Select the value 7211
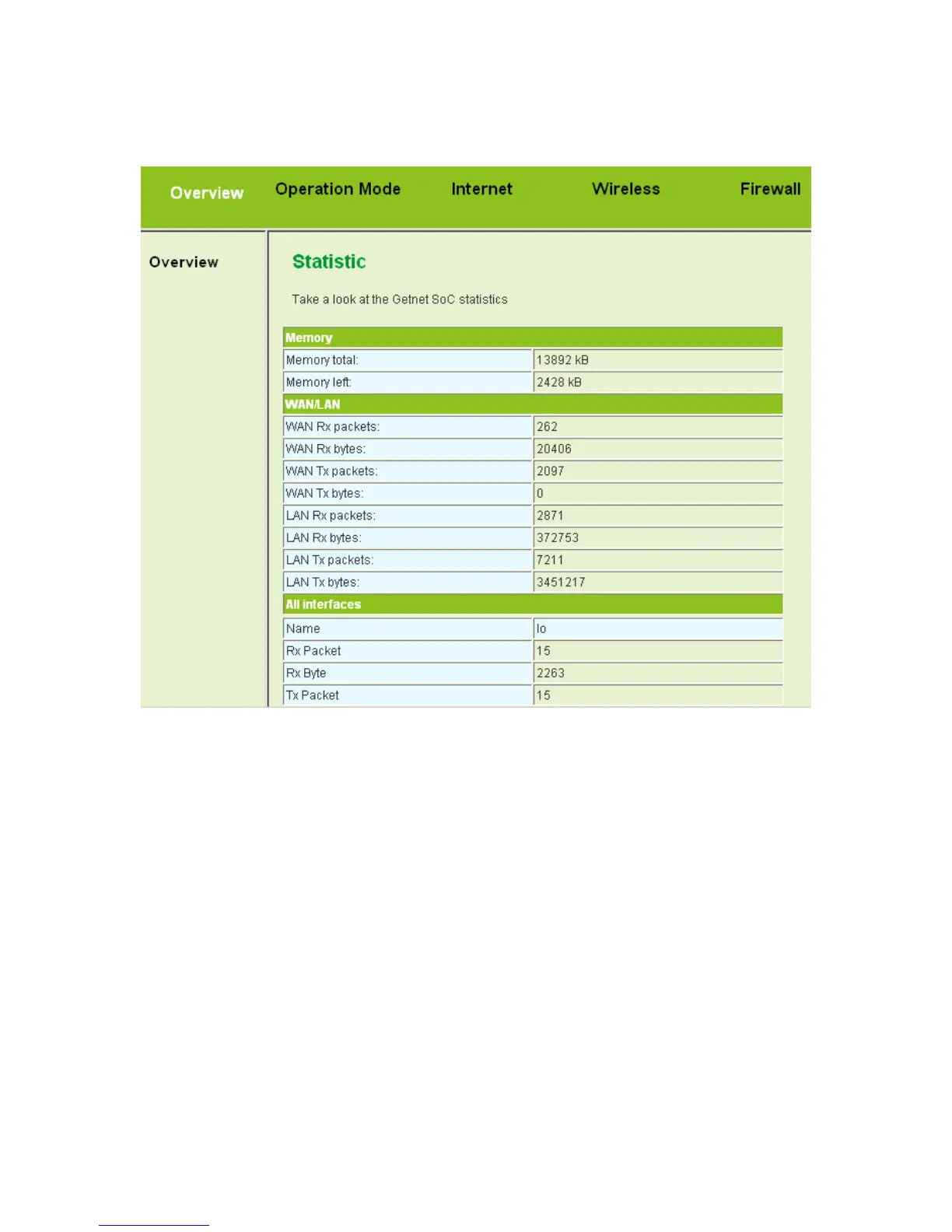The image size is (952, 1232). click(550, 560)
